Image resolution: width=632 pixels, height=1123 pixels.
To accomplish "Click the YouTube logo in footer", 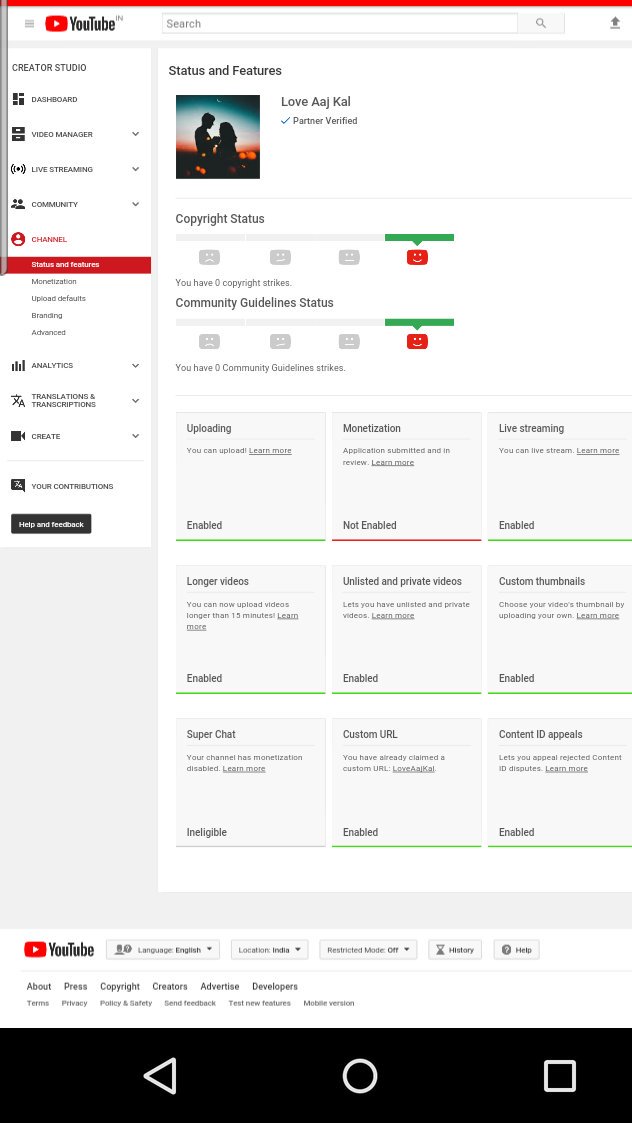I will tap(59, 950).
